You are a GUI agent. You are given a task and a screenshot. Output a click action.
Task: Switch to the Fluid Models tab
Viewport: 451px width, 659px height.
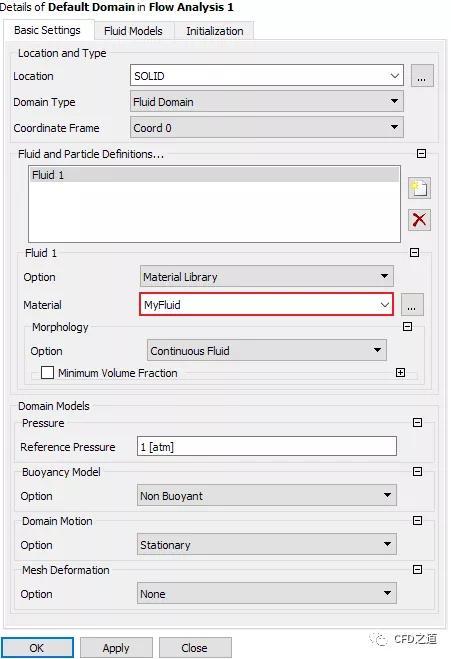tap(133, 31)
